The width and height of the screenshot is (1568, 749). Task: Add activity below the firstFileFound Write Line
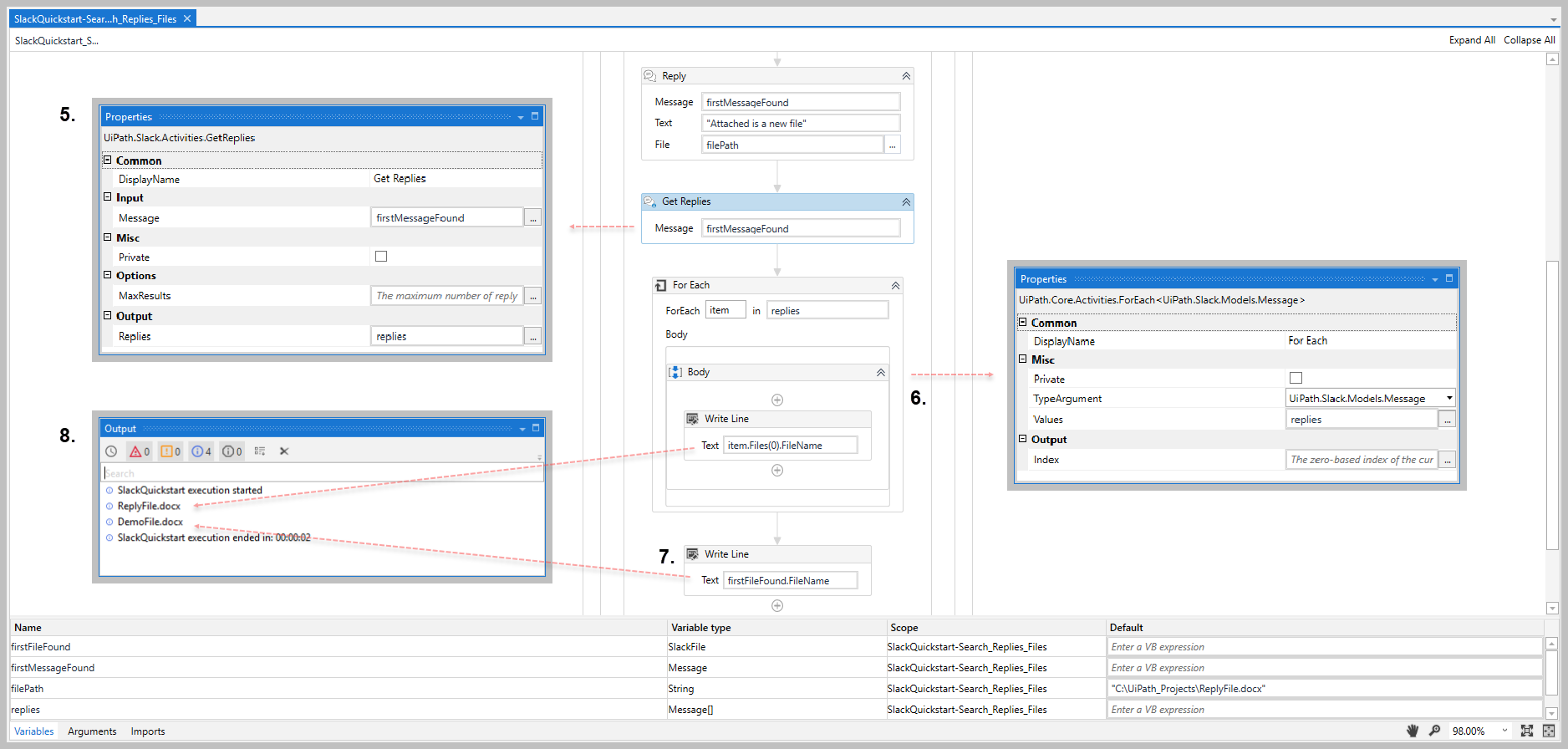777,605
